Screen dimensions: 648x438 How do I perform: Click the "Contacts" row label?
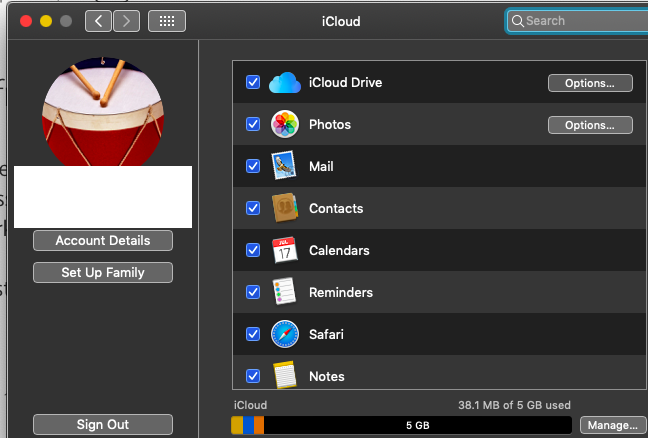336,208
